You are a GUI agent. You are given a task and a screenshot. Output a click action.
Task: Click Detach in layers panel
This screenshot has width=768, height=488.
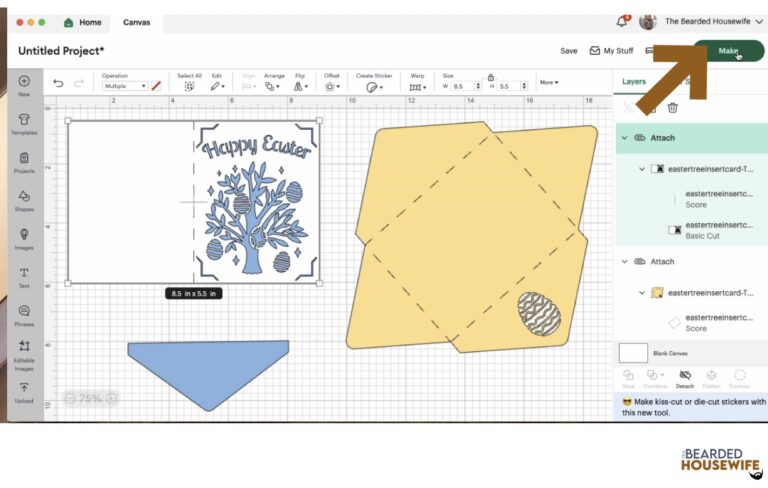684,378
